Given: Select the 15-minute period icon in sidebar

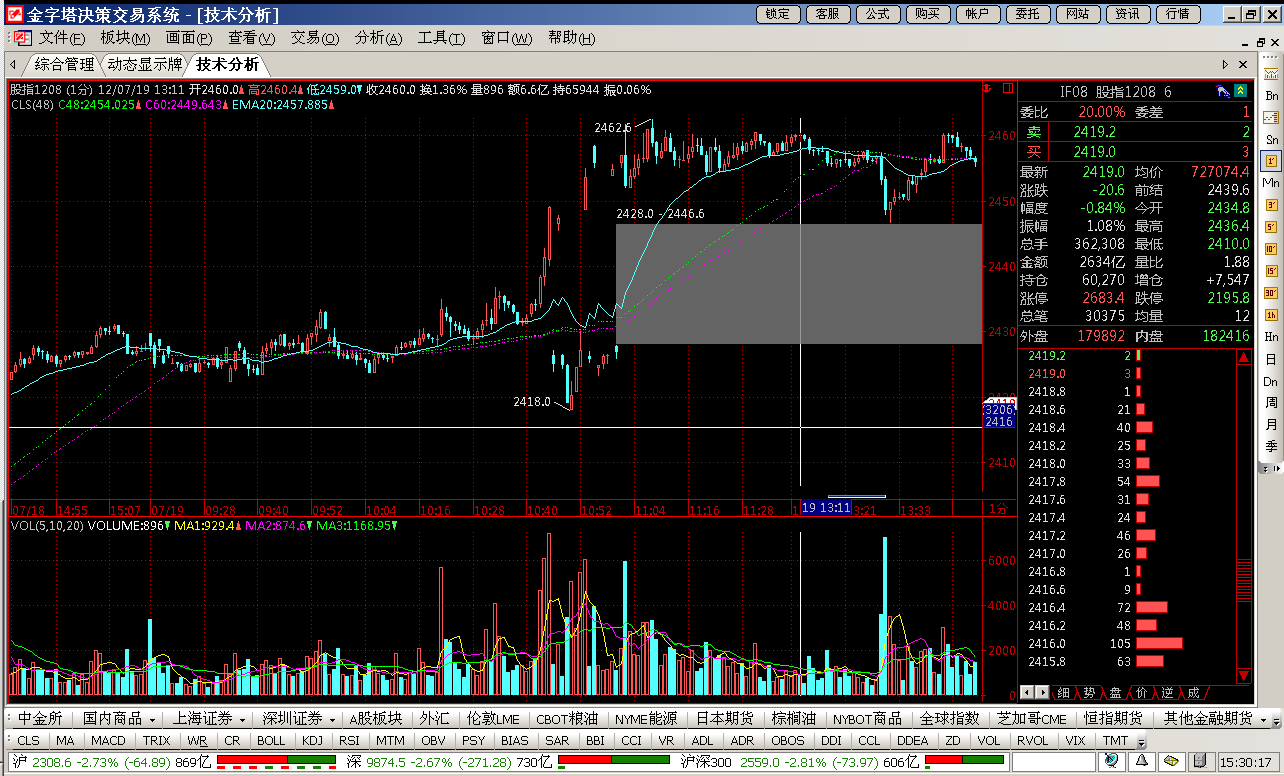Looking at the screenshot, I should tap(1271, 271).
